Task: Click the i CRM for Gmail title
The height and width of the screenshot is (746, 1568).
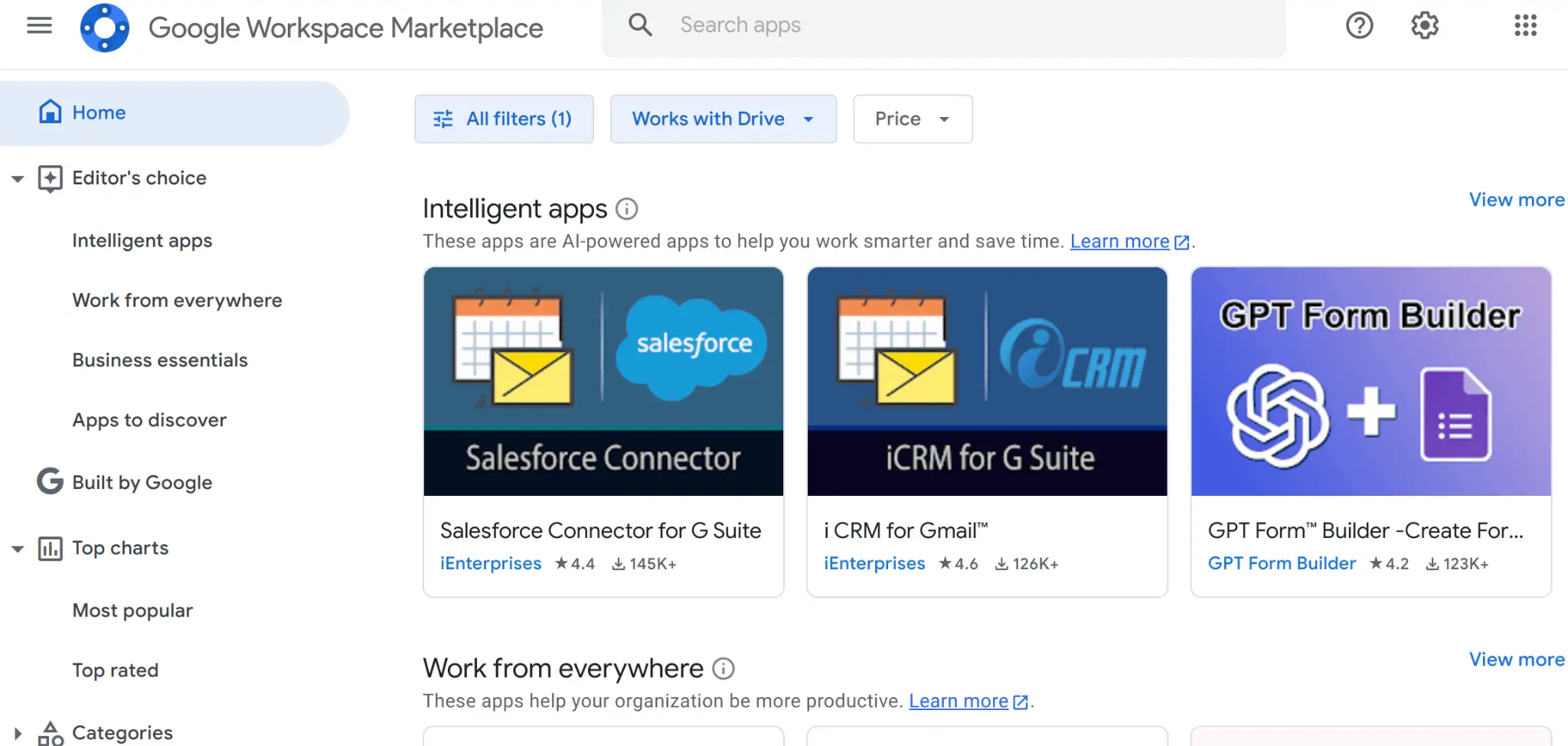Action: pos(906,531)
